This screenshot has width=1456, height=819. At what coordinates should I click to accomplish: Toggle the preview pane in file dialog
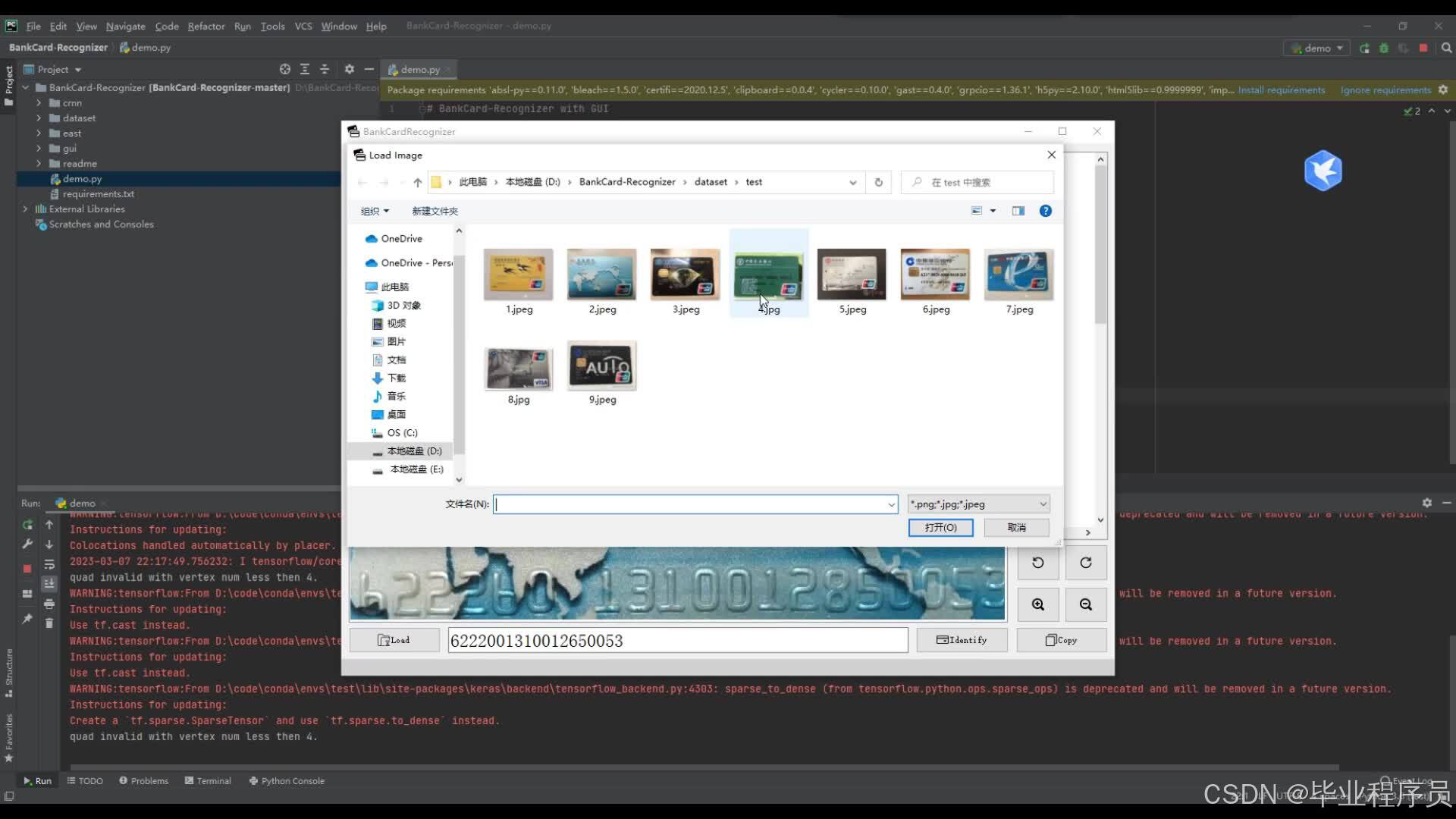1018,211
